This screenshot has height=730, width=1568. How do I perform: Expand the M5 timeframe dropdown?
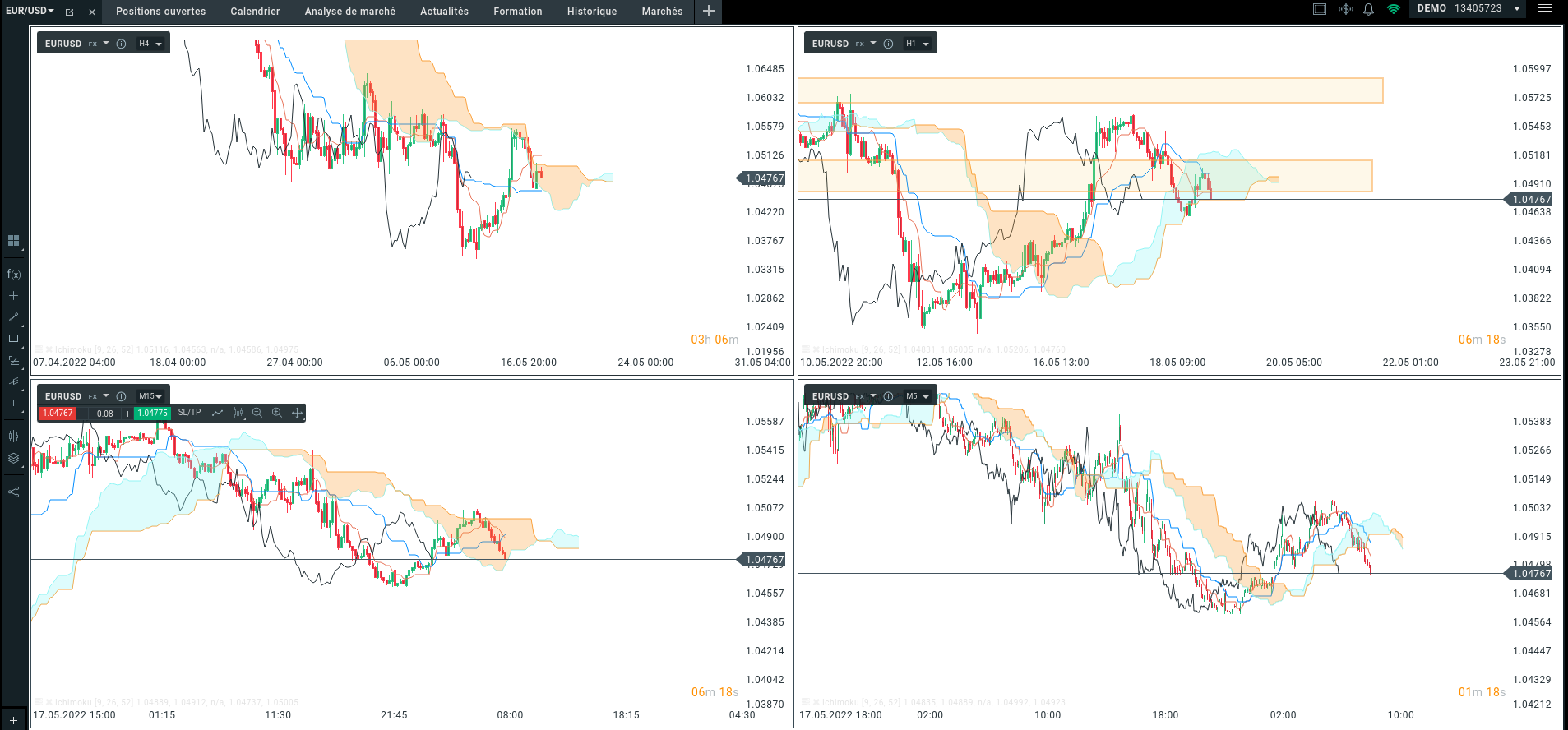coord(918,396)
